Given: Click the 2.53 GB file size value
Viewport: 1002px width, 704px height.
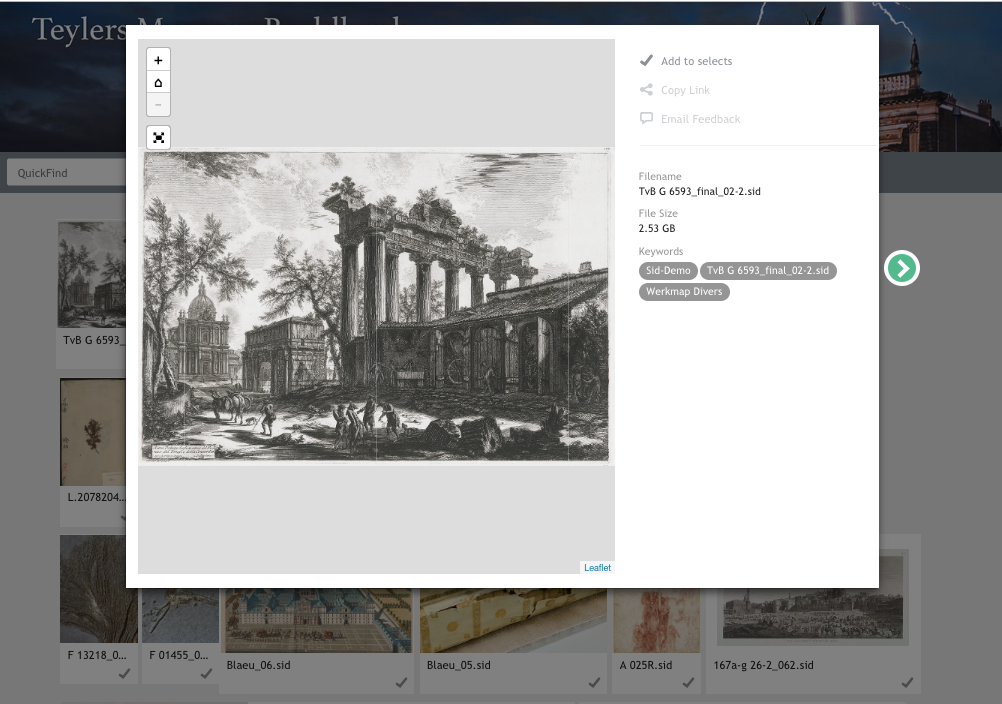Looking at the screenshot, I should [657, 228].
